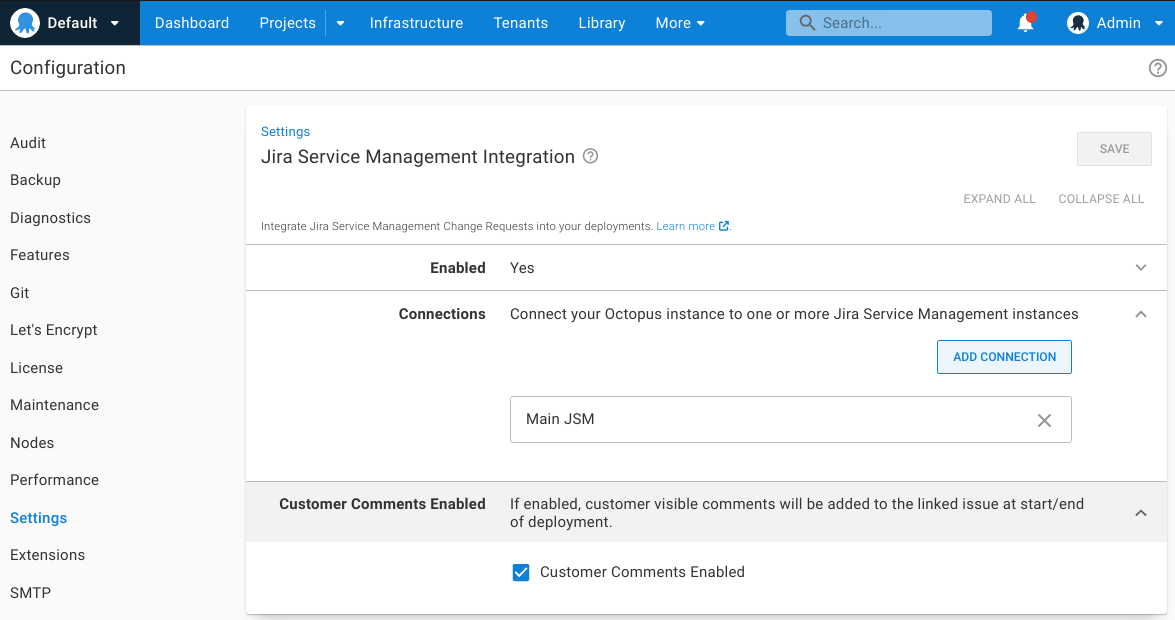This screenshot has height=620, width=1175.
Task: Open the notification bell
Action: pos(1025,22)
